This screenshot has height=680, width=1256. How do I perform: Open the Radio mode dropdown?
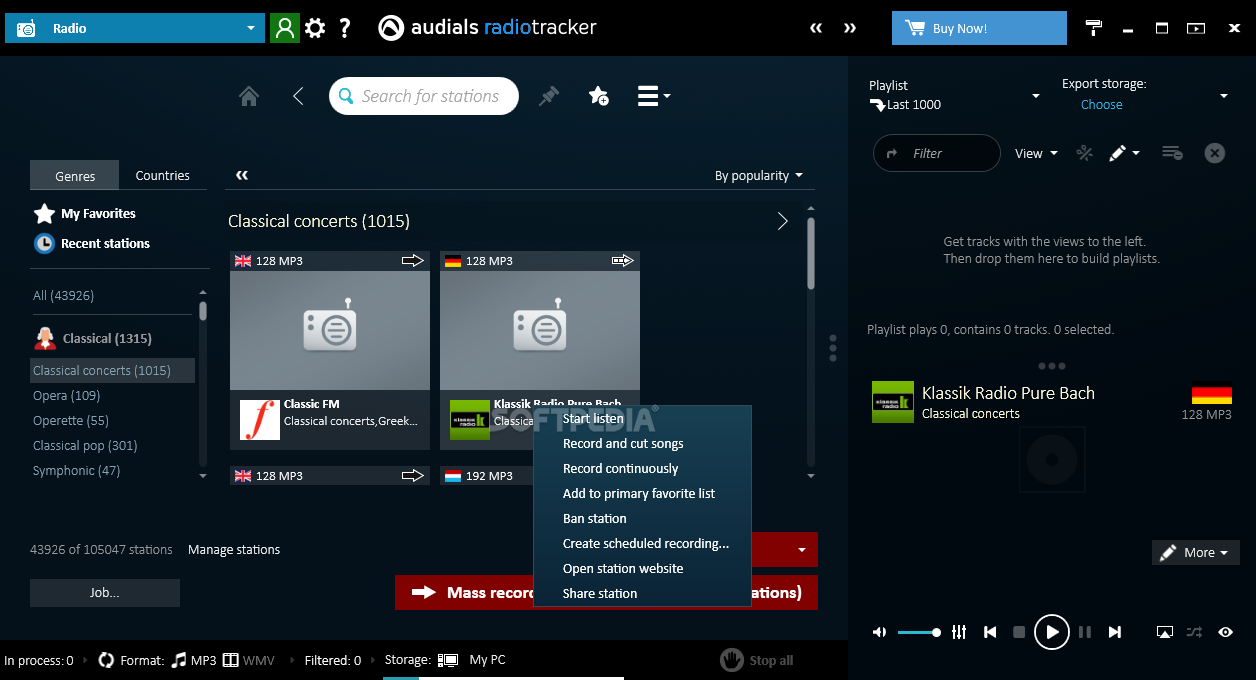135,28
